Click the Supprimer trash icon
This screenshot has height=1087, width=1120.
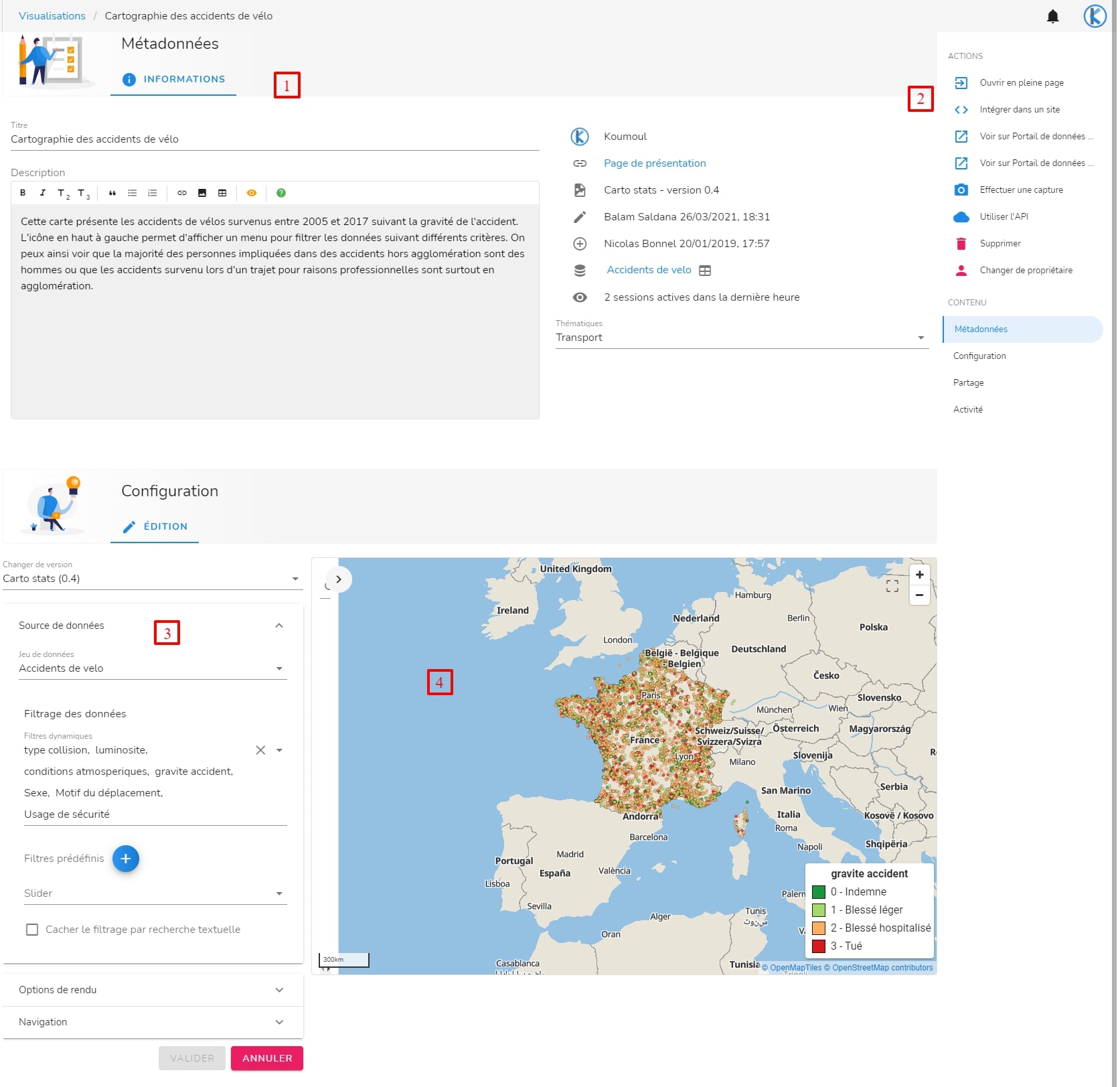tap(961, 244)
